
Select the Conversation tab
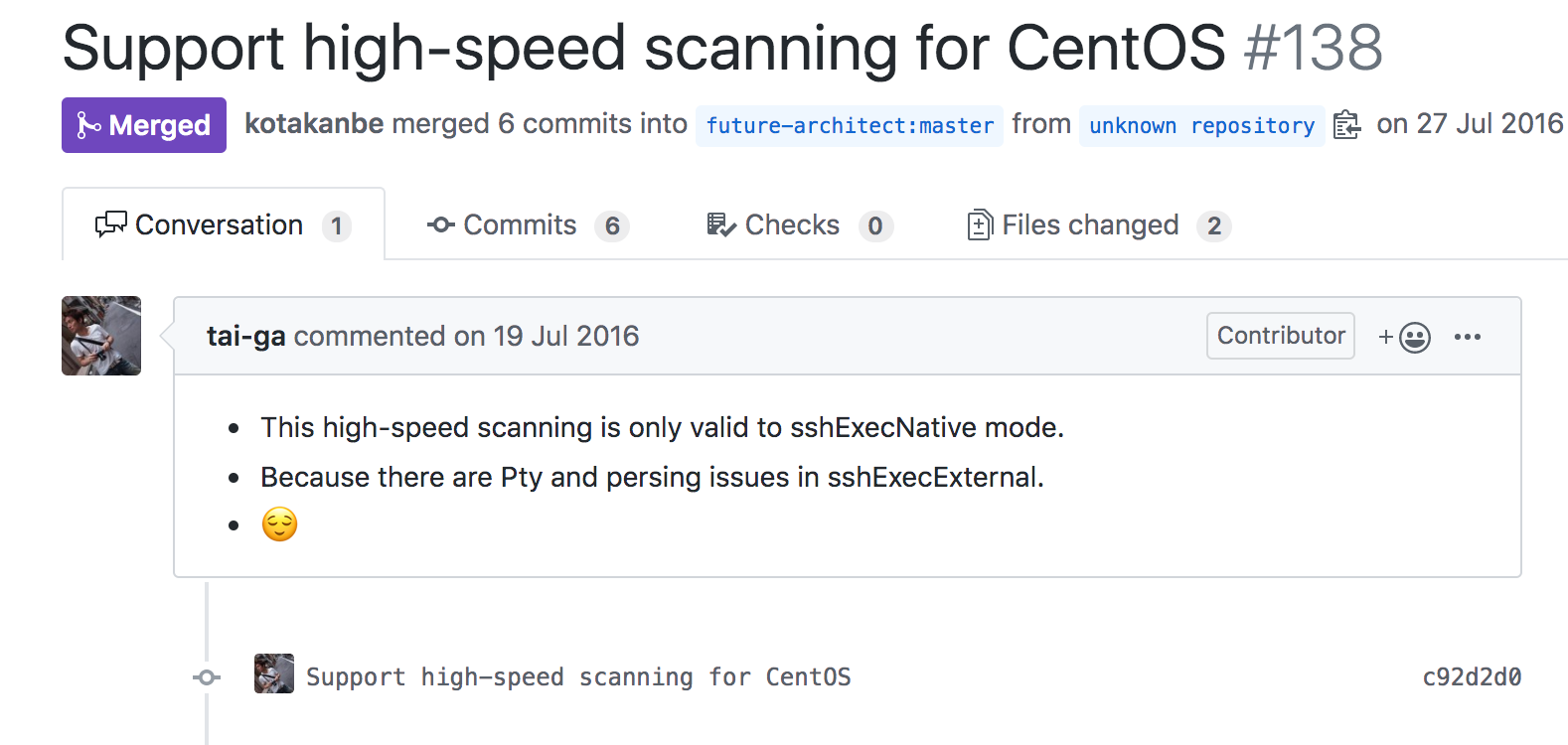[x=224, y=224]
